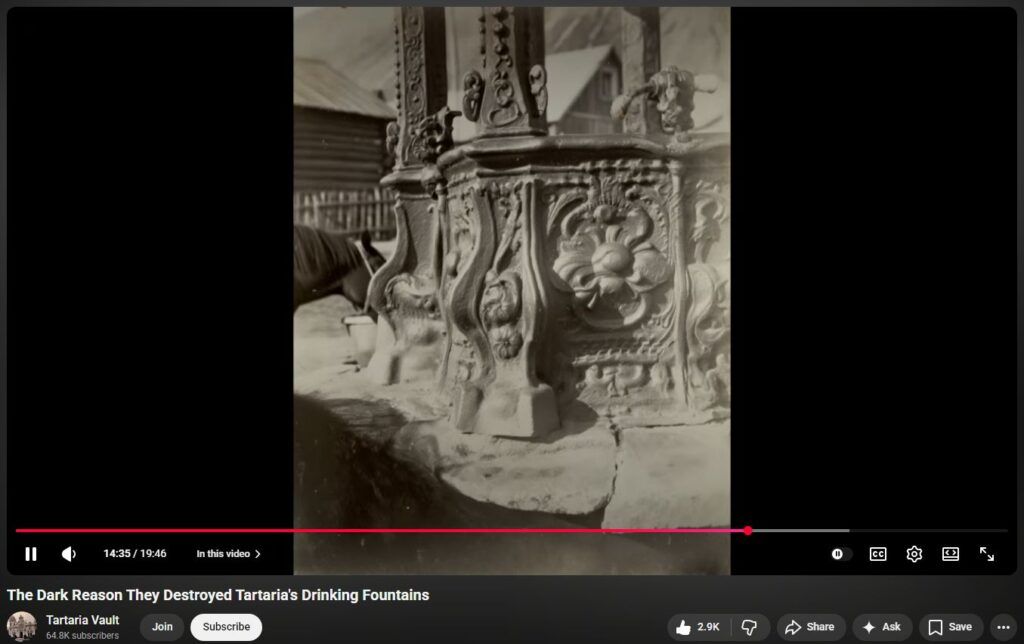Image resolution: width=1024 pixels, height=644 pixels.
Task: Switch to theater mode
Action: point(951,554)
